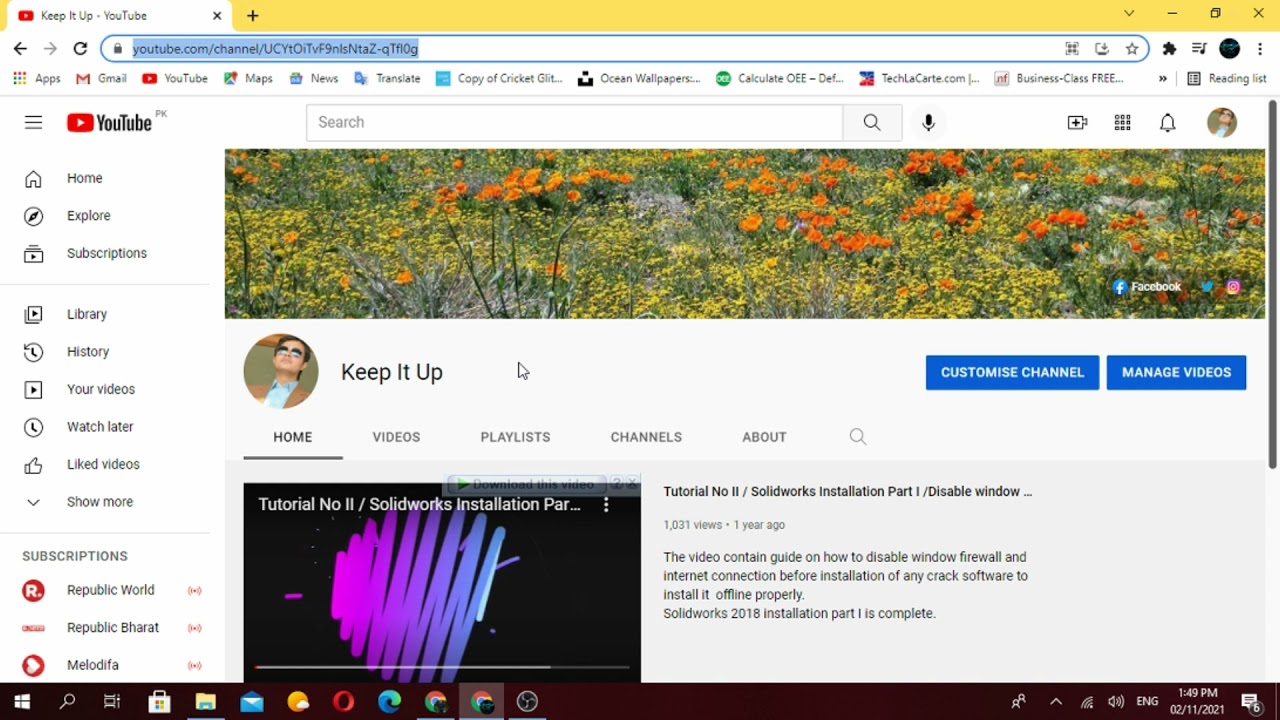Open the Windows Start menu

(22, 702)
